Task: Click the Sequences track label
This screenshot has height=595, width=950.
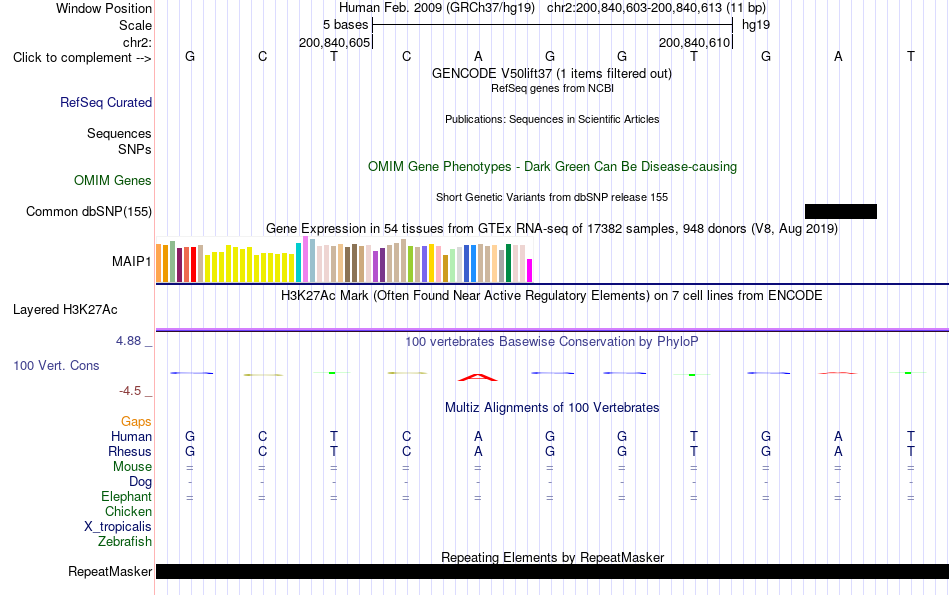Action: [x=119, y=133]
